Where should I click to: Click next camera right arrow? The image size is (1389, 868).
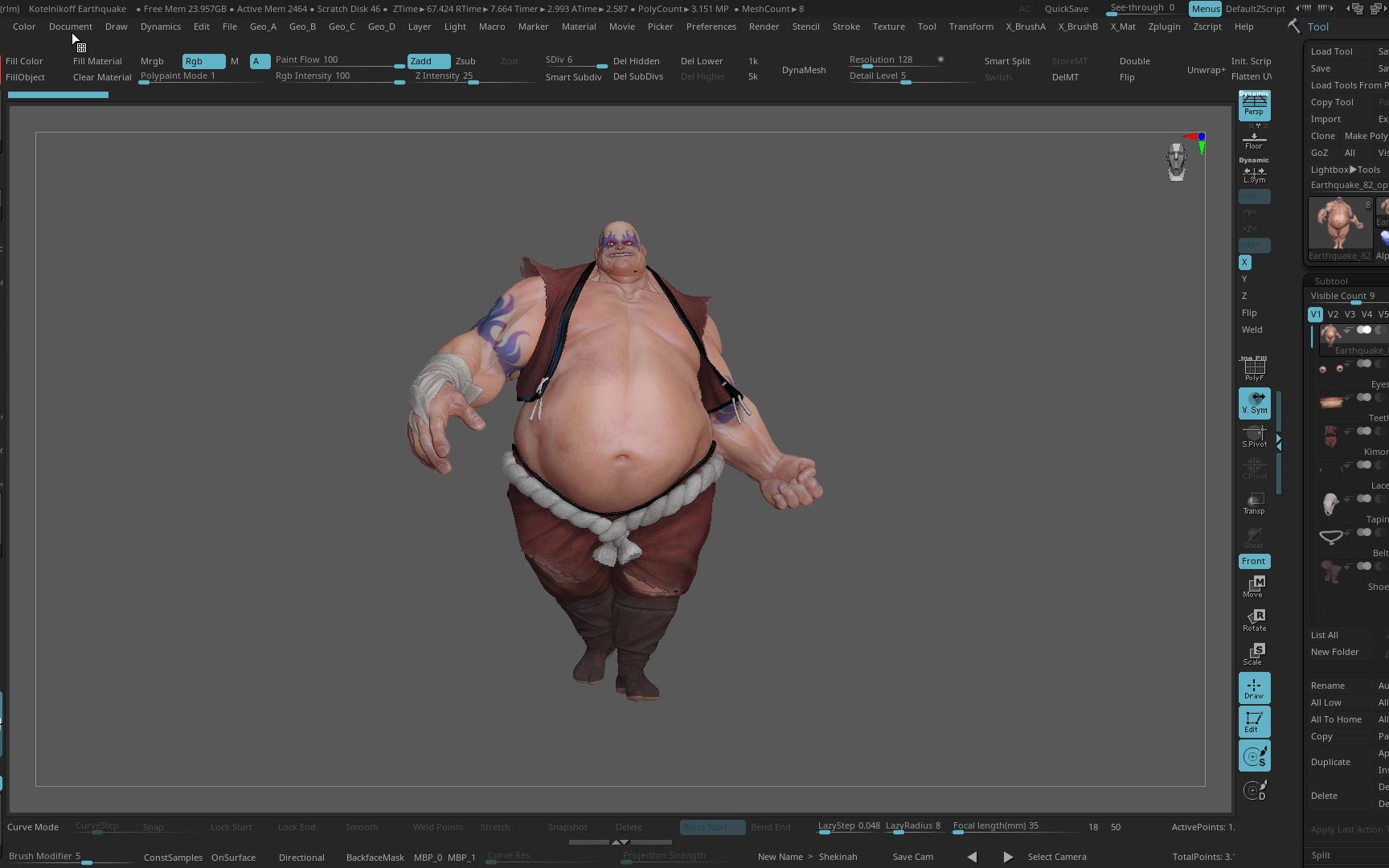pos(1008,857)
